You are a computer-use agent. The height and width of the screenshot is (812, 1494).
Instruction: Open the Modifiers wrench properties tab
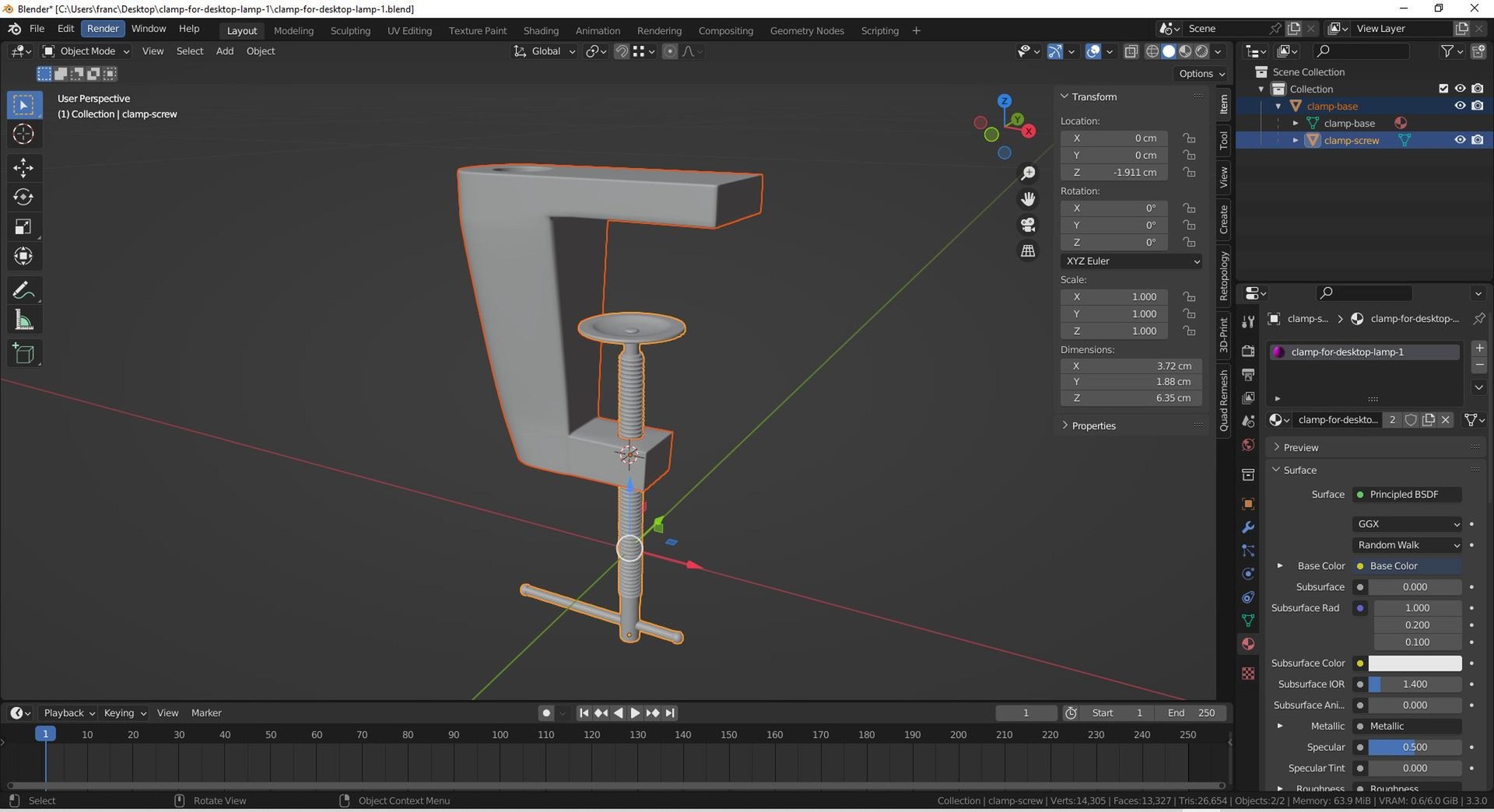pos(1248,527)
